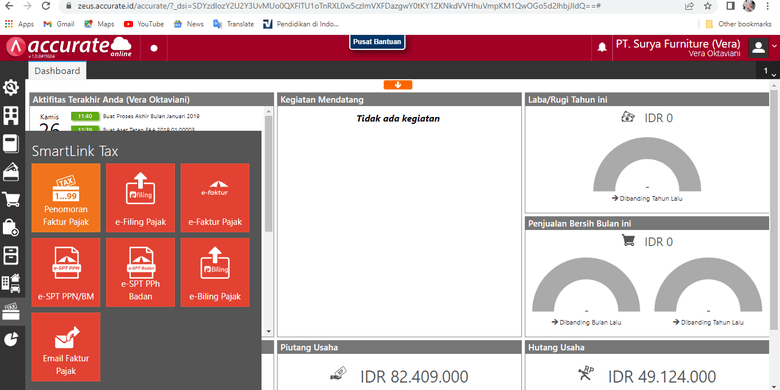Reload the page in browser
Viewport: 780px width, 390px height.
click(x=46, y=6)
